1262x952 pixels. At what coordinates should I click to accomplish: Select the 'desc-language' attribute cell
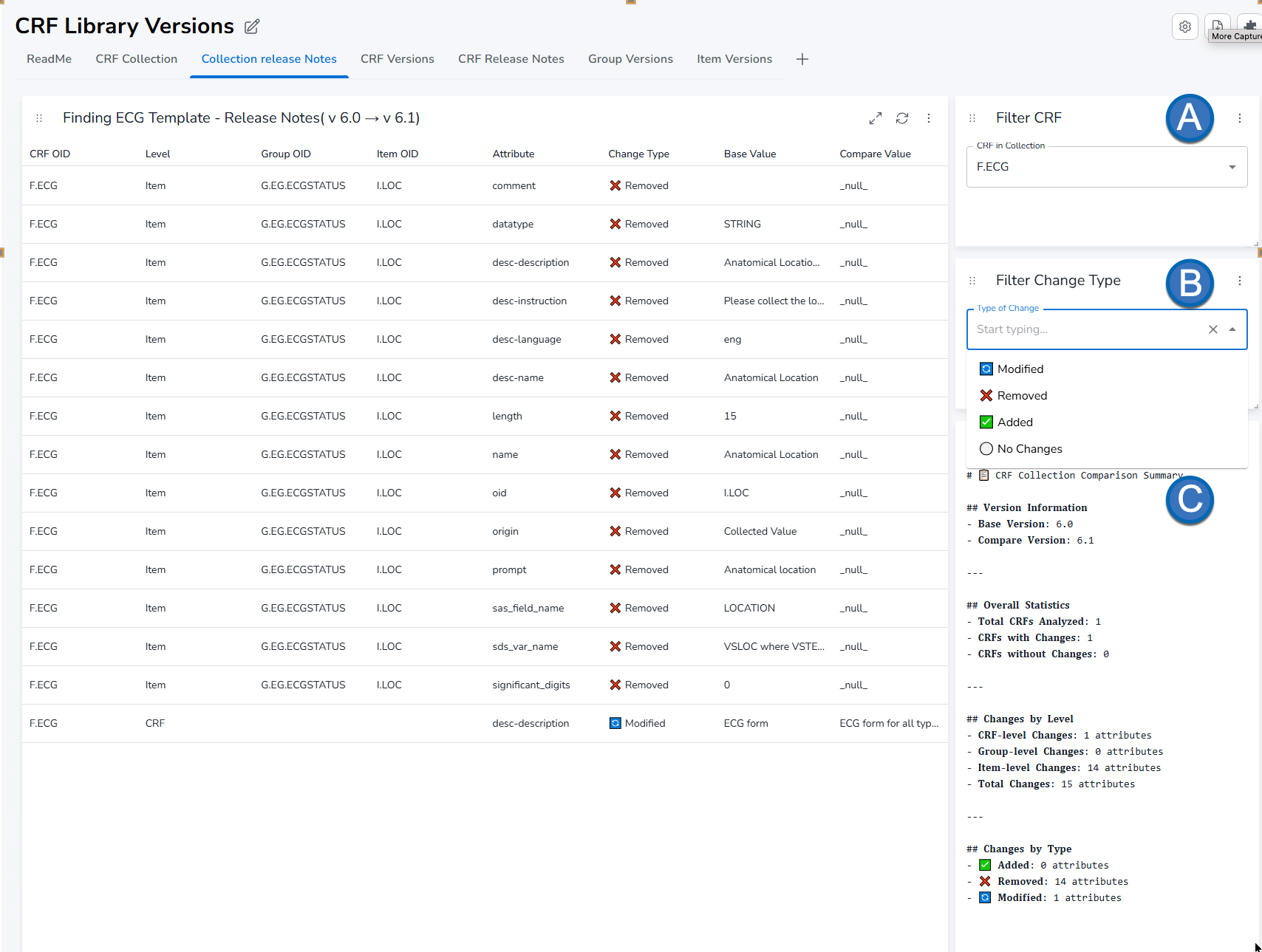click(527, 340)
